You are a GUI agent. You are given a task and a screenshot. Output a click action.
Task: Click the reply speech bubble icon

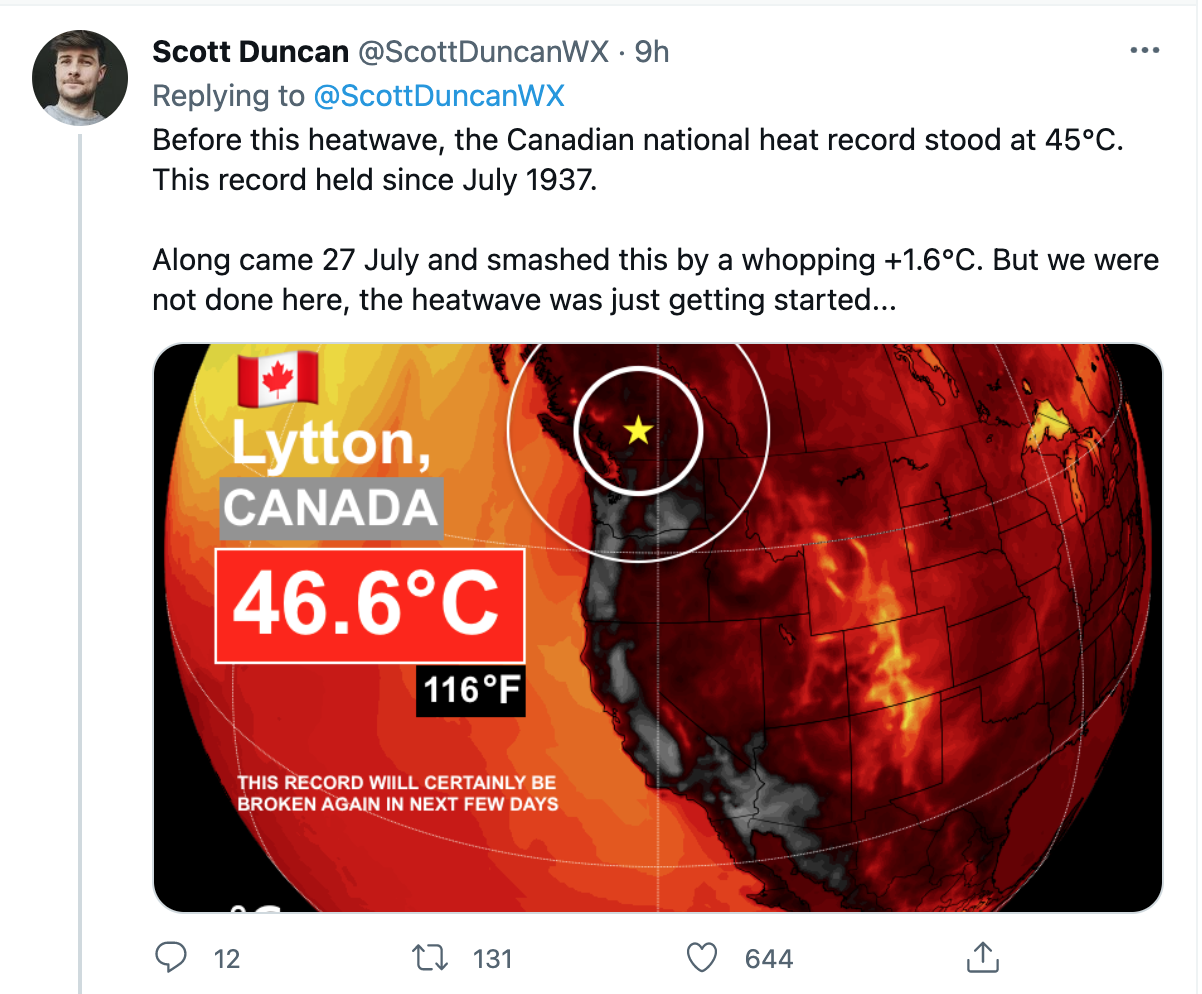(x=172, y=958)
